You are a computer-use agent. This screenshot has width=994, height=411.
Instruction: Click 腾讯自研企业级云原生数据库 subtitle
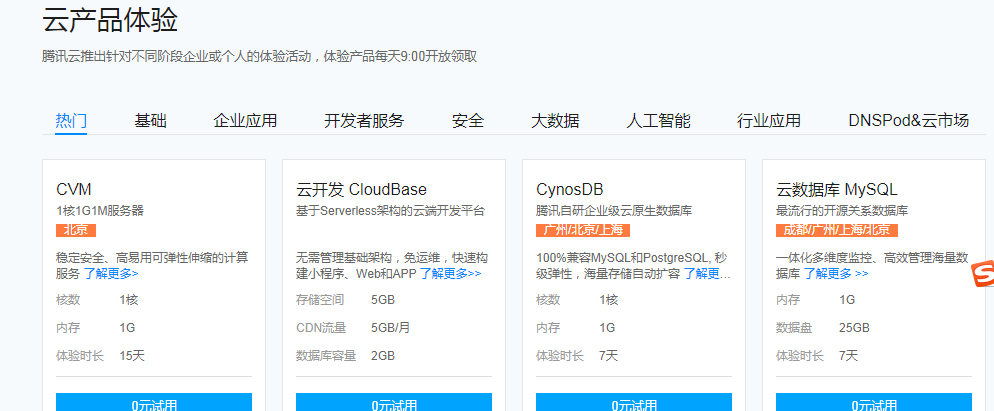coord(614,211)
